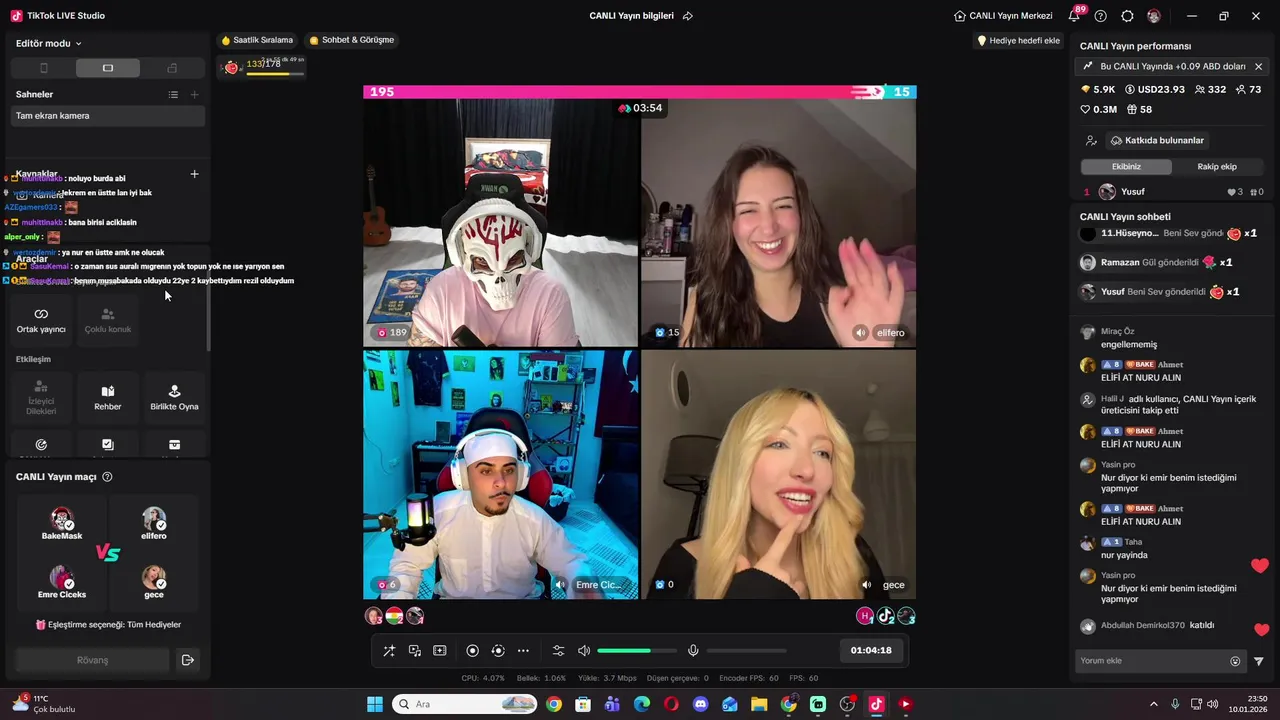Open the Birlikte Oyna tool
Viewport: 1280px width, 720px height.
[174, 397]
